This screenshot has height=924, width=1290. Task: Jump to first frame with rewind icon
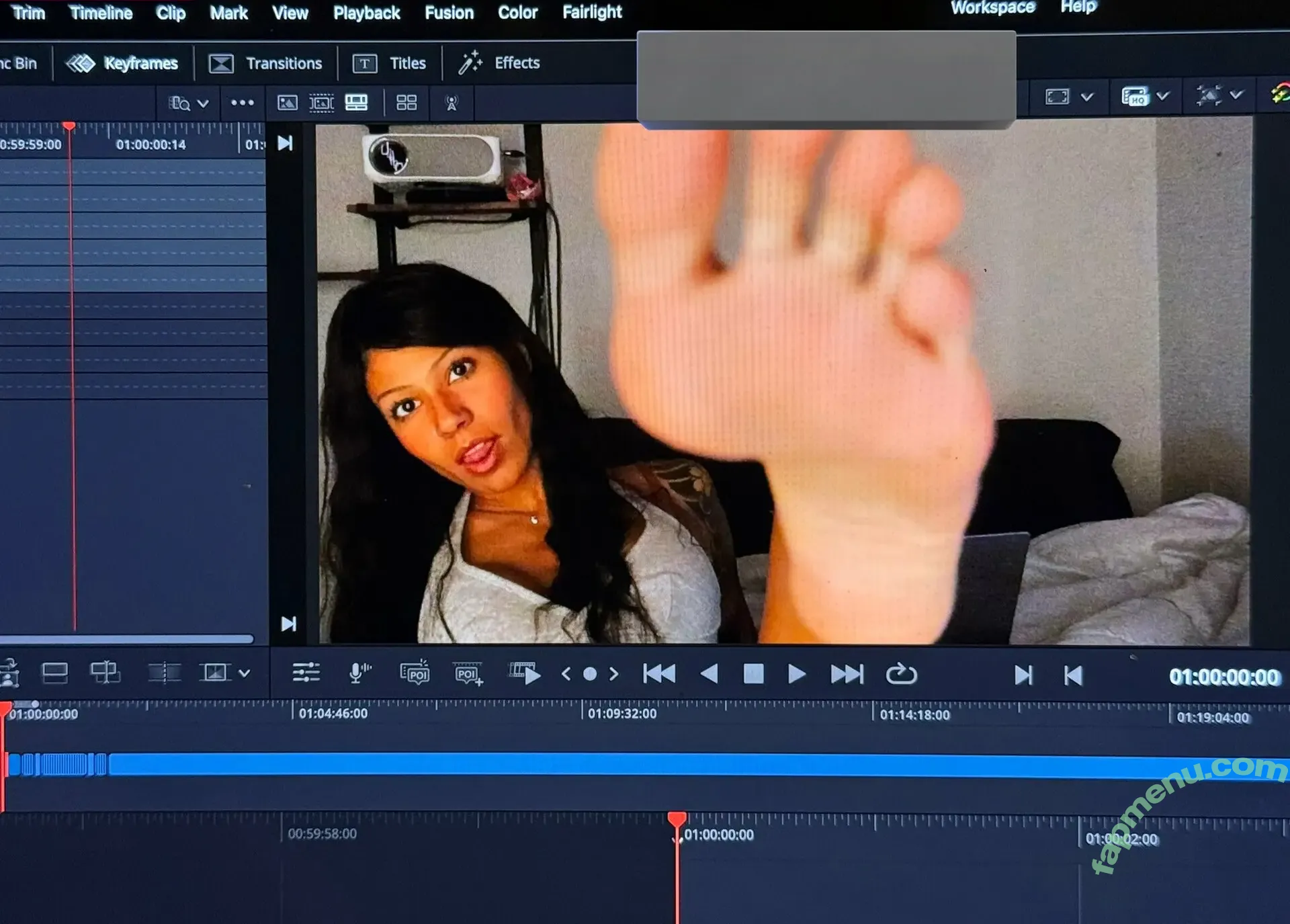pyautogui.click(x=658, y=674)
